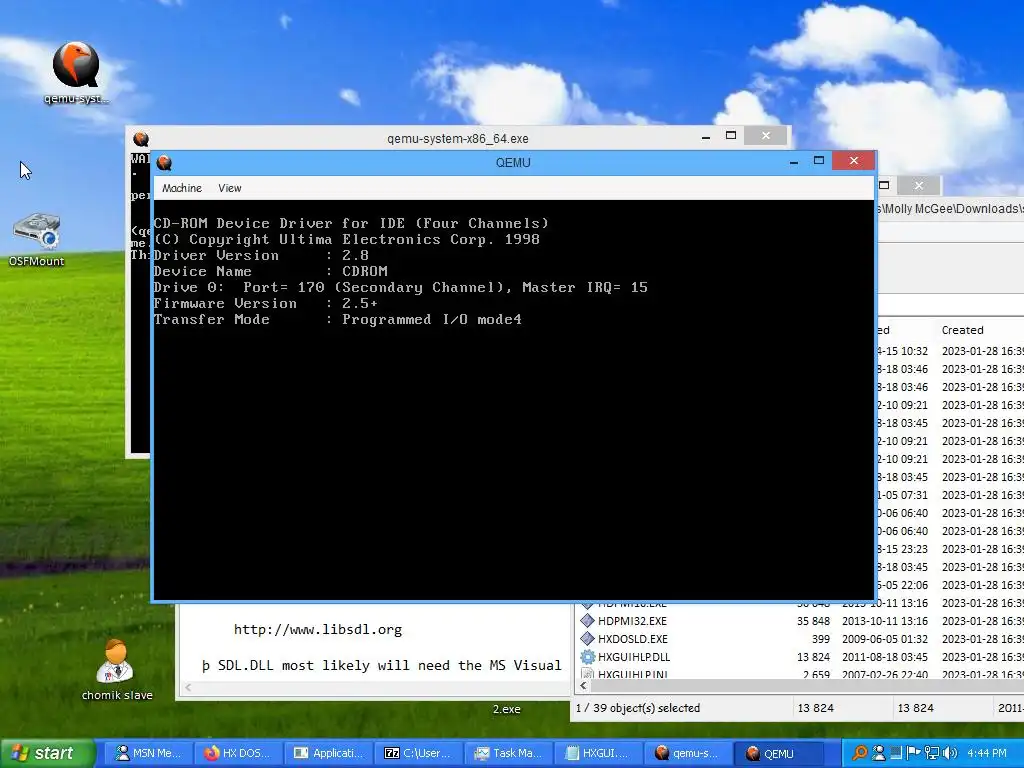Click the 4:44 PM system clock
This screenshot has width=1024, height=768.
[987, 753]
